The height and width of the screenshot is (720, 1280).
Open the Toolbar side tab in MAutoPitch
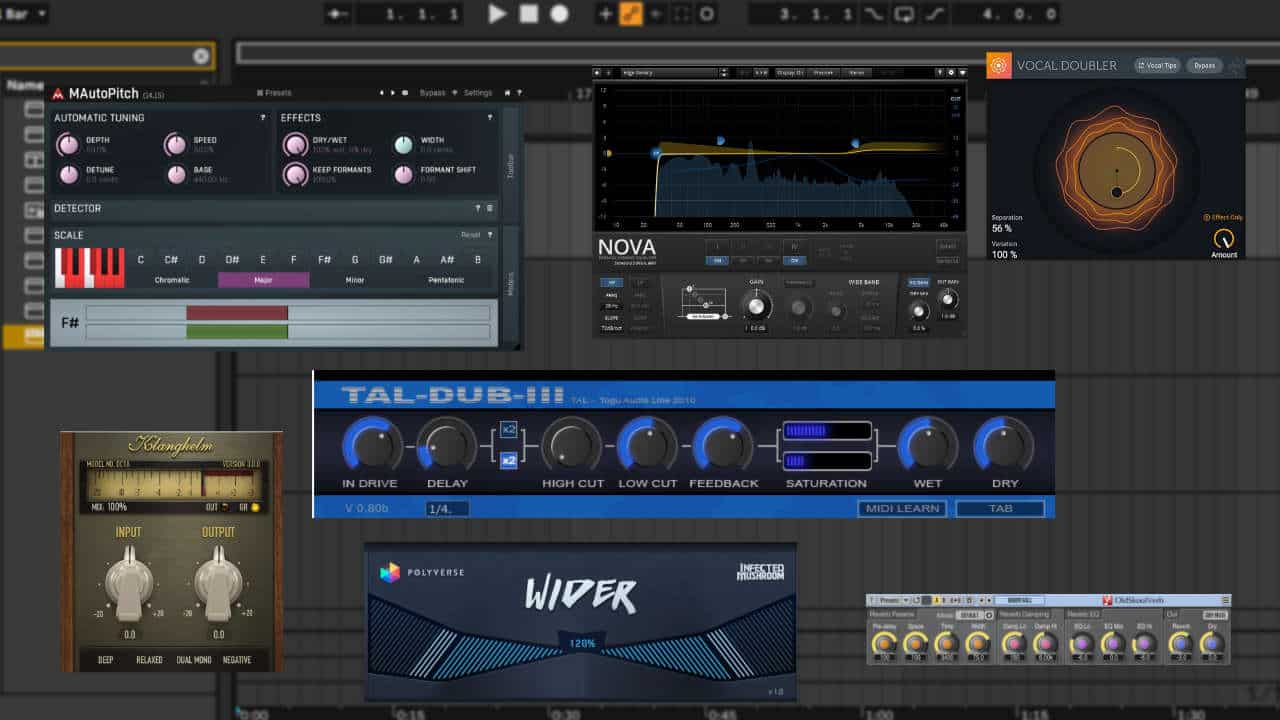click(x=511, y=164)
